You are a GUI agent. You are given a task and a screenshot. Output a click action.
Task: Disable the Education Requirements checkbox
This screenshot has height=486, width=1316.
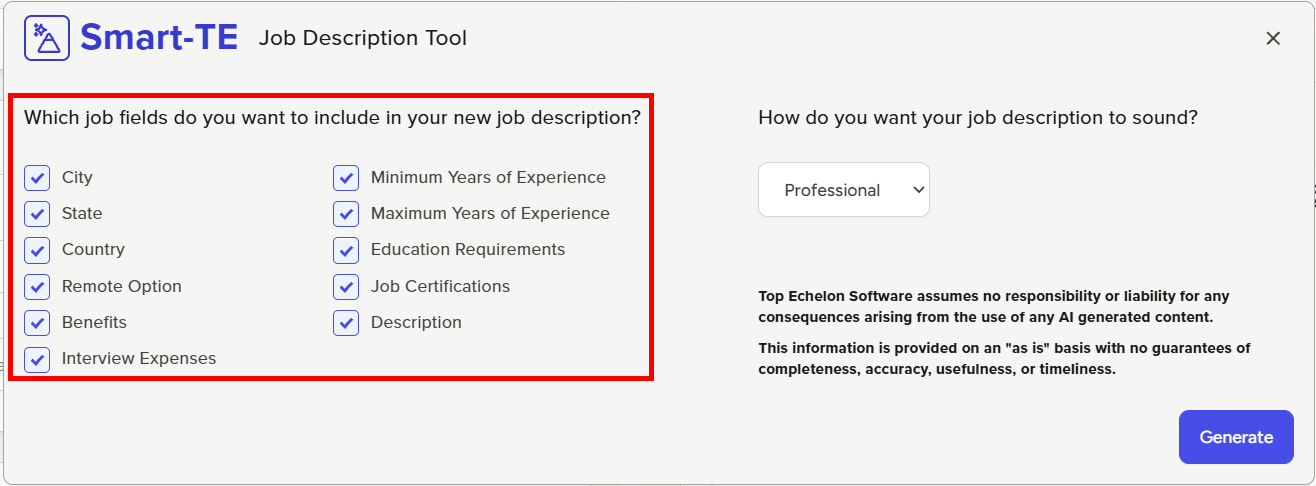tap(346, 250)
